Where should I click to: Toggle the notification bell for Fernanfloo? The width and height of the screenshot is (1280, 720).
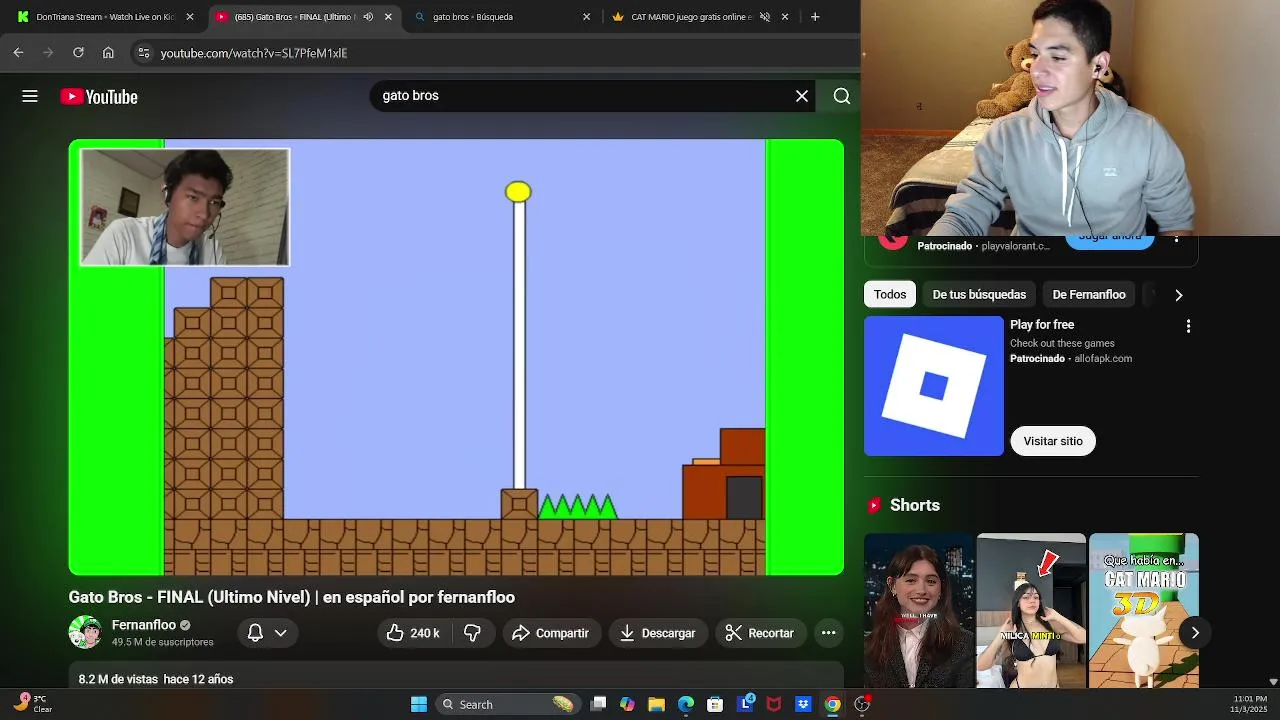tap(255, 633)
